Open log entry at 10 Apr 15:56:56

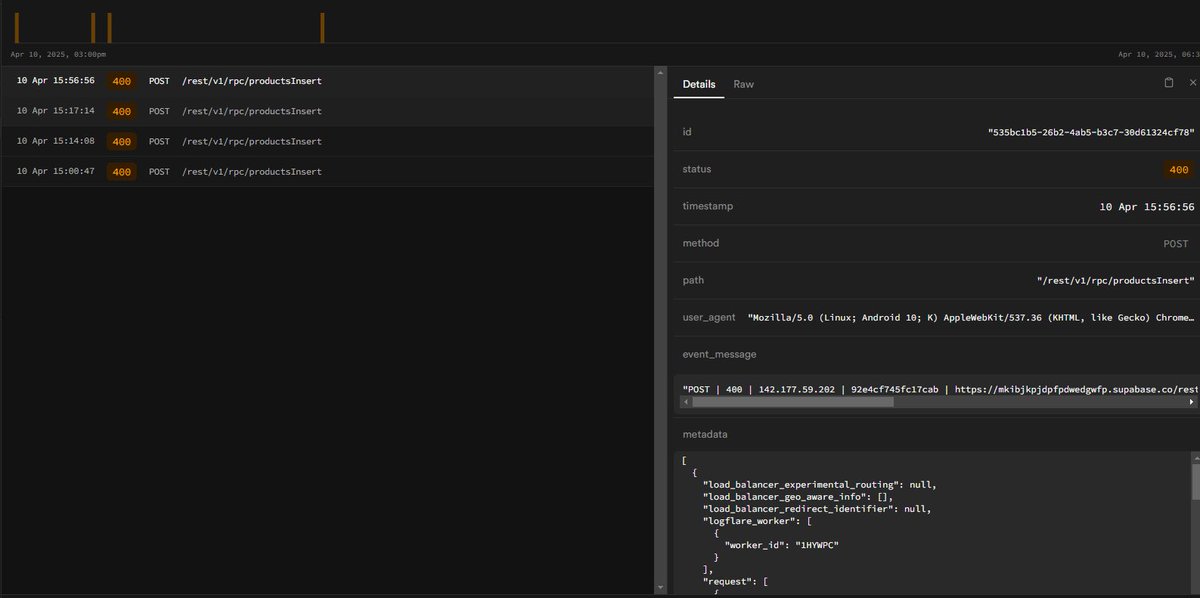327,81
